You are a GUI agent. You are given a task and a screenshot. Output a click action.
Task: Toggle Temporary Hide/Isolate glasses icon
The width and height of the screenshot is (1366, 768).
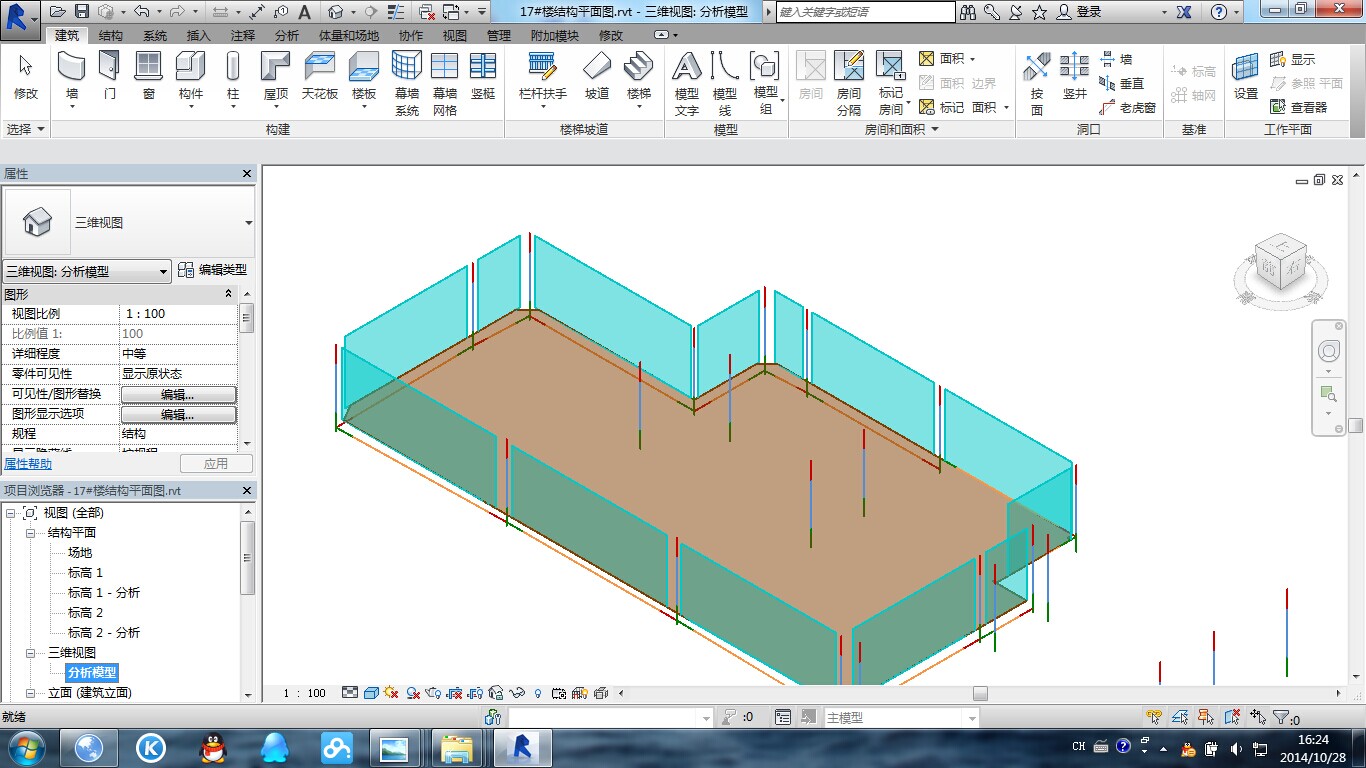[x=518, y=691]
